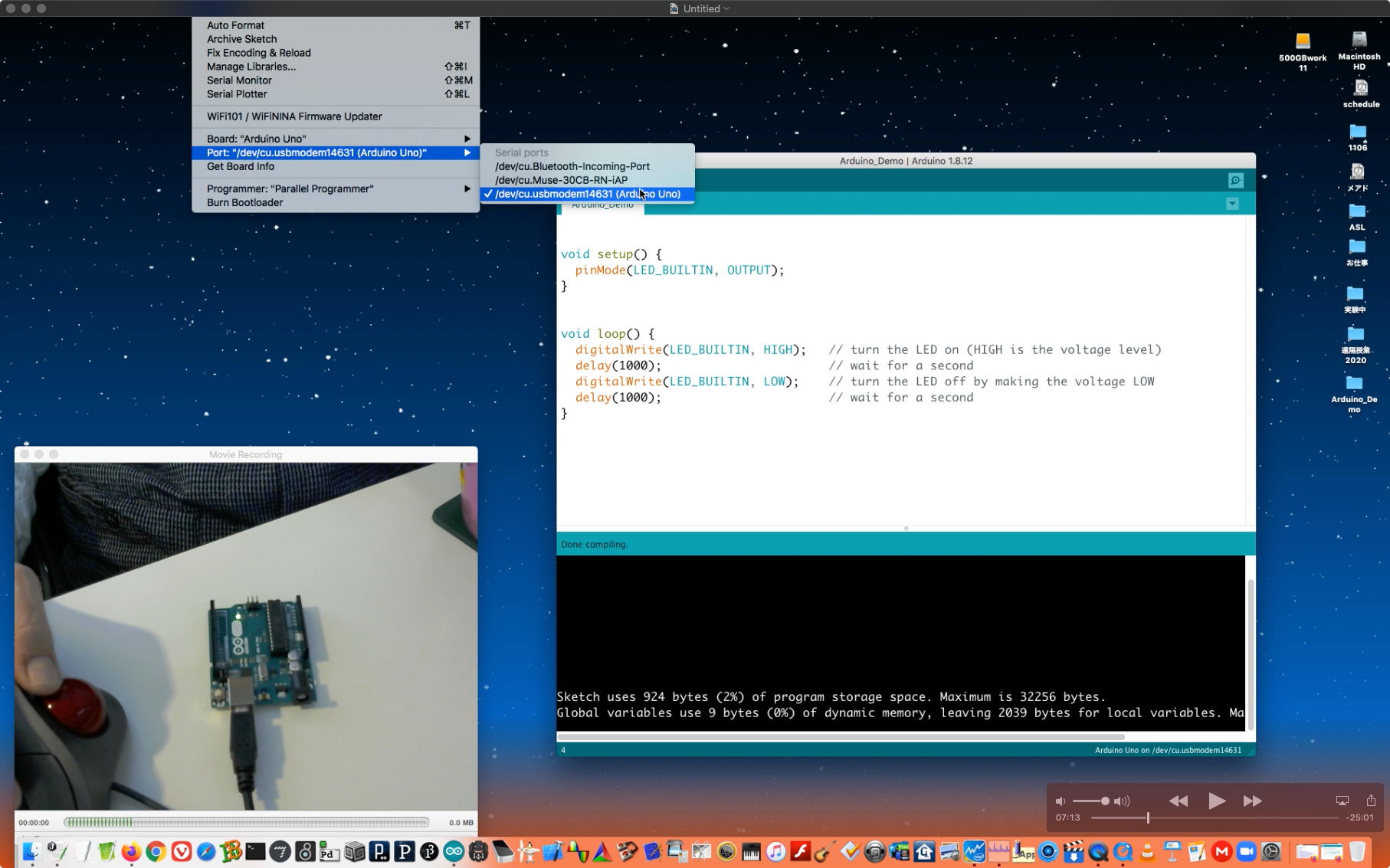Click the video playback position slider

point(1147,818)
